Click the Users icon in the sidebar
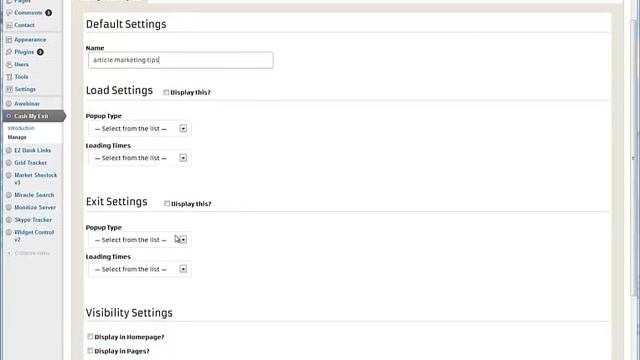640x360 pixels. [9, 64]
